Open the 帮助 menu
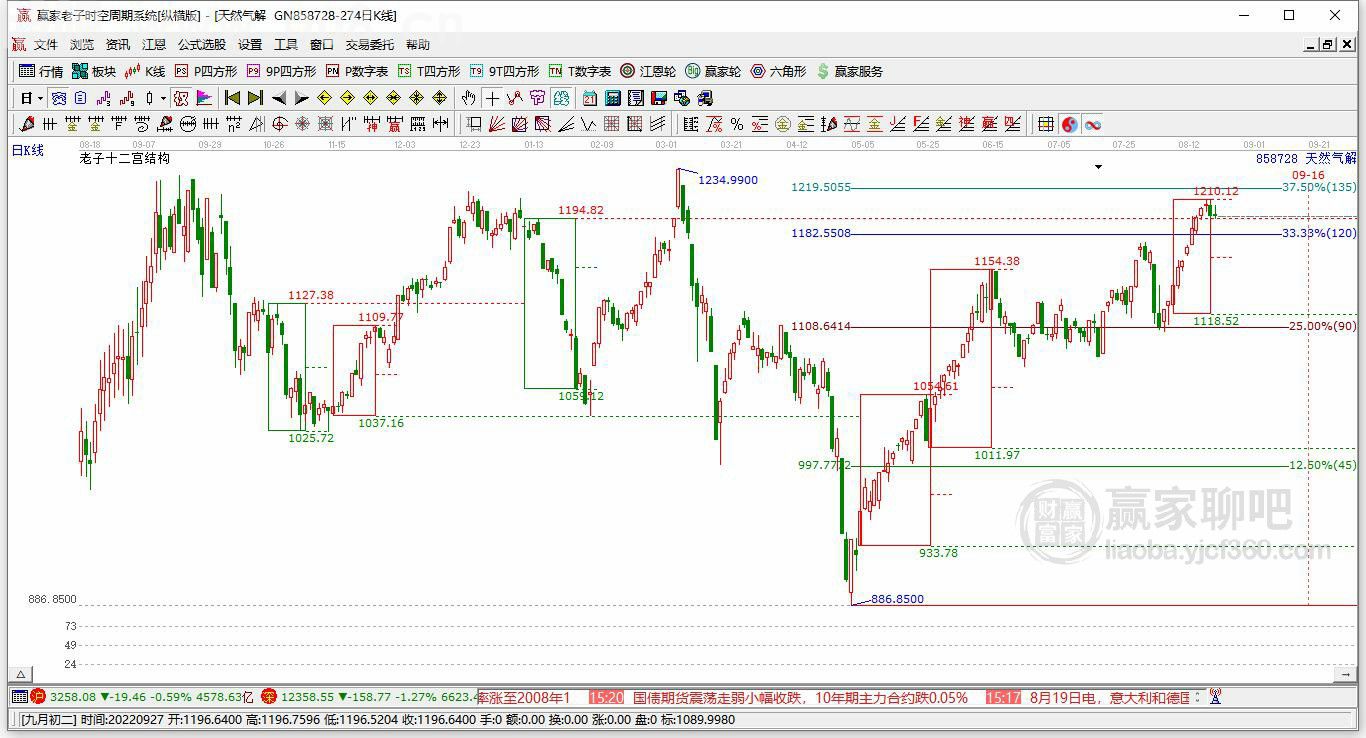 [418, 45]
